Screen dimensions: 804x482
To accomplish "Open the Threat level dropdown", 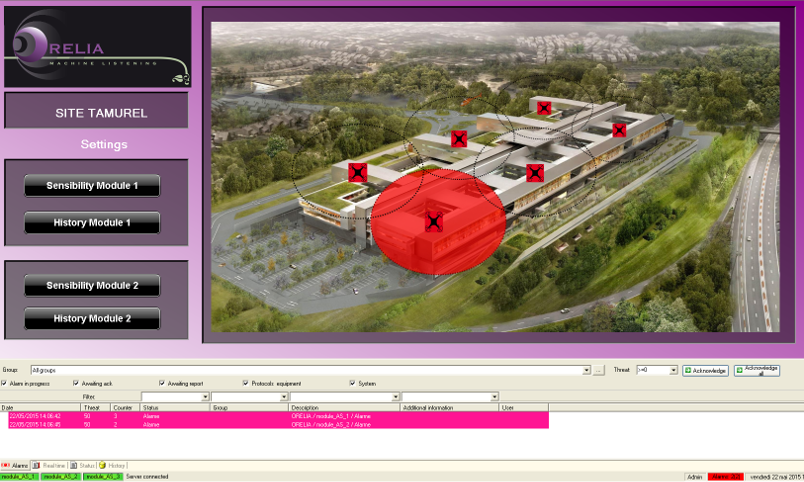I will click(674, 370).
